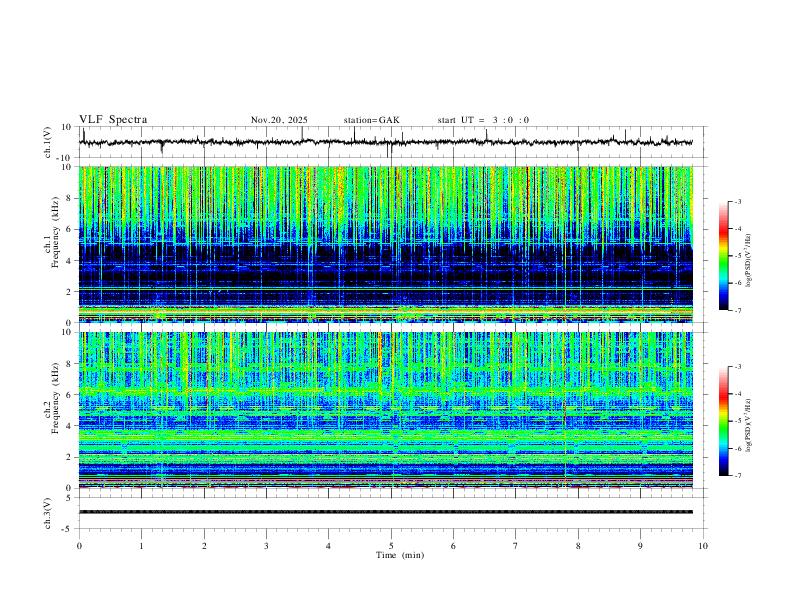Viewport: 792px width, 612px height.
Task: Click the "ch.1(V)" waveform axis label
Action: coord(48,142)
